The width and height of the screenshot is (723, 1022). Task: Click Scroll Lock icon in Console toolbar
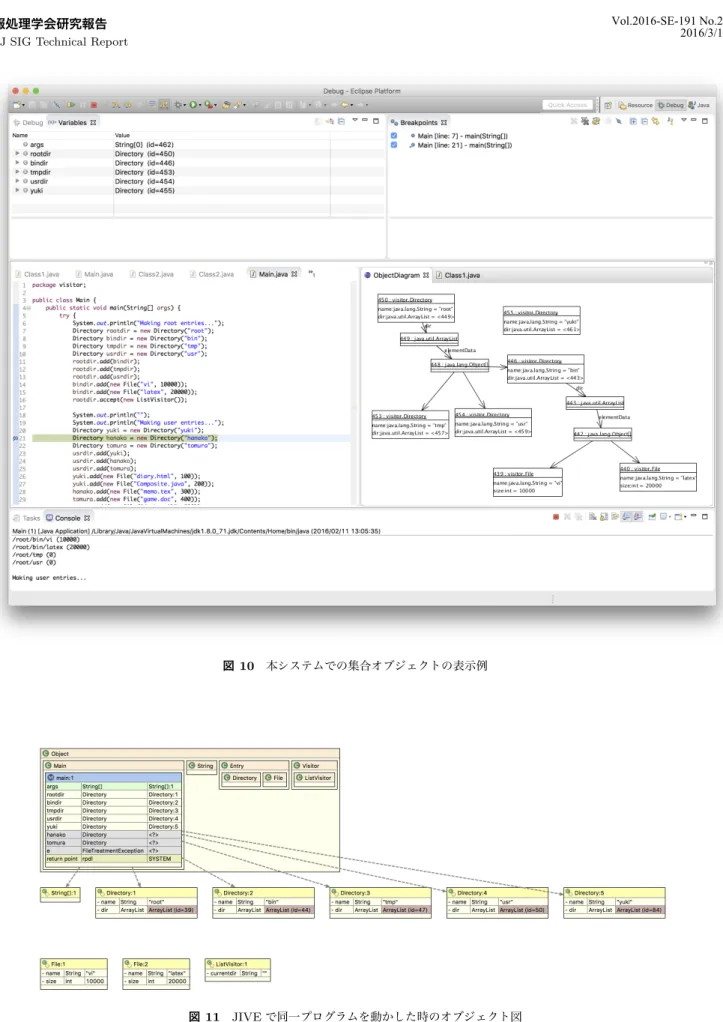coord(604,516)
